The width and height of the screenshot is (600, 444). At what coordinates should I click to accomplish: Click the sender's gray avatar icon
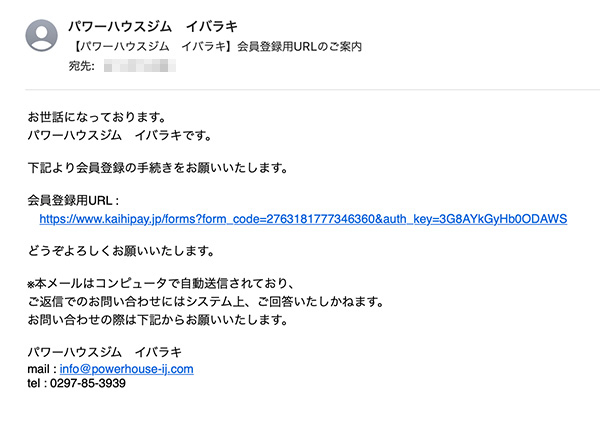pyautogui.click(x=41, y=36)
